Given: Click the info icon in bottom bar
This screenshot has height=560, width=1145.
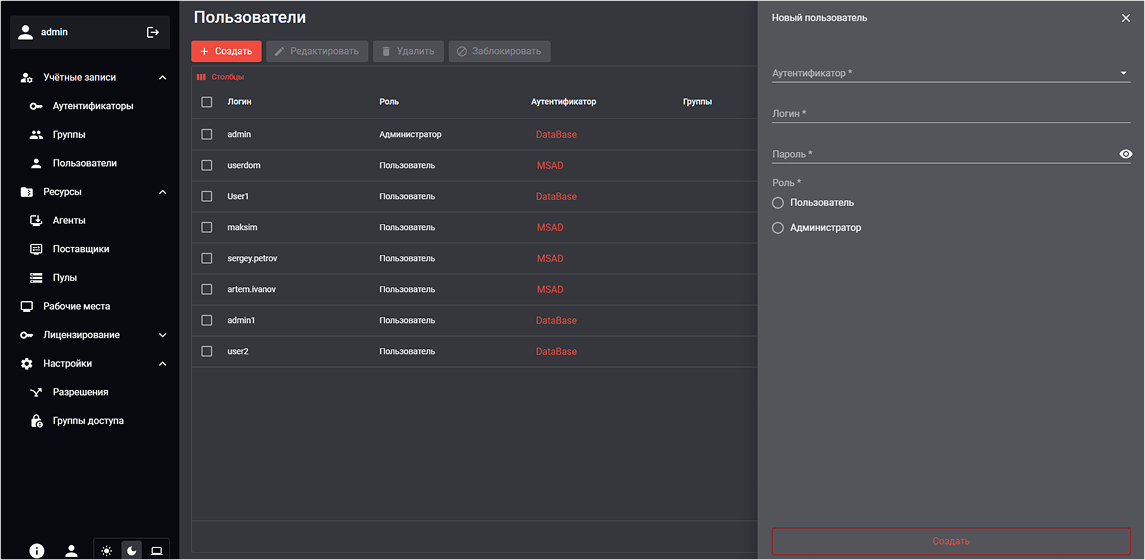Looking at the screenshot, I should click(x=37, y=550).
